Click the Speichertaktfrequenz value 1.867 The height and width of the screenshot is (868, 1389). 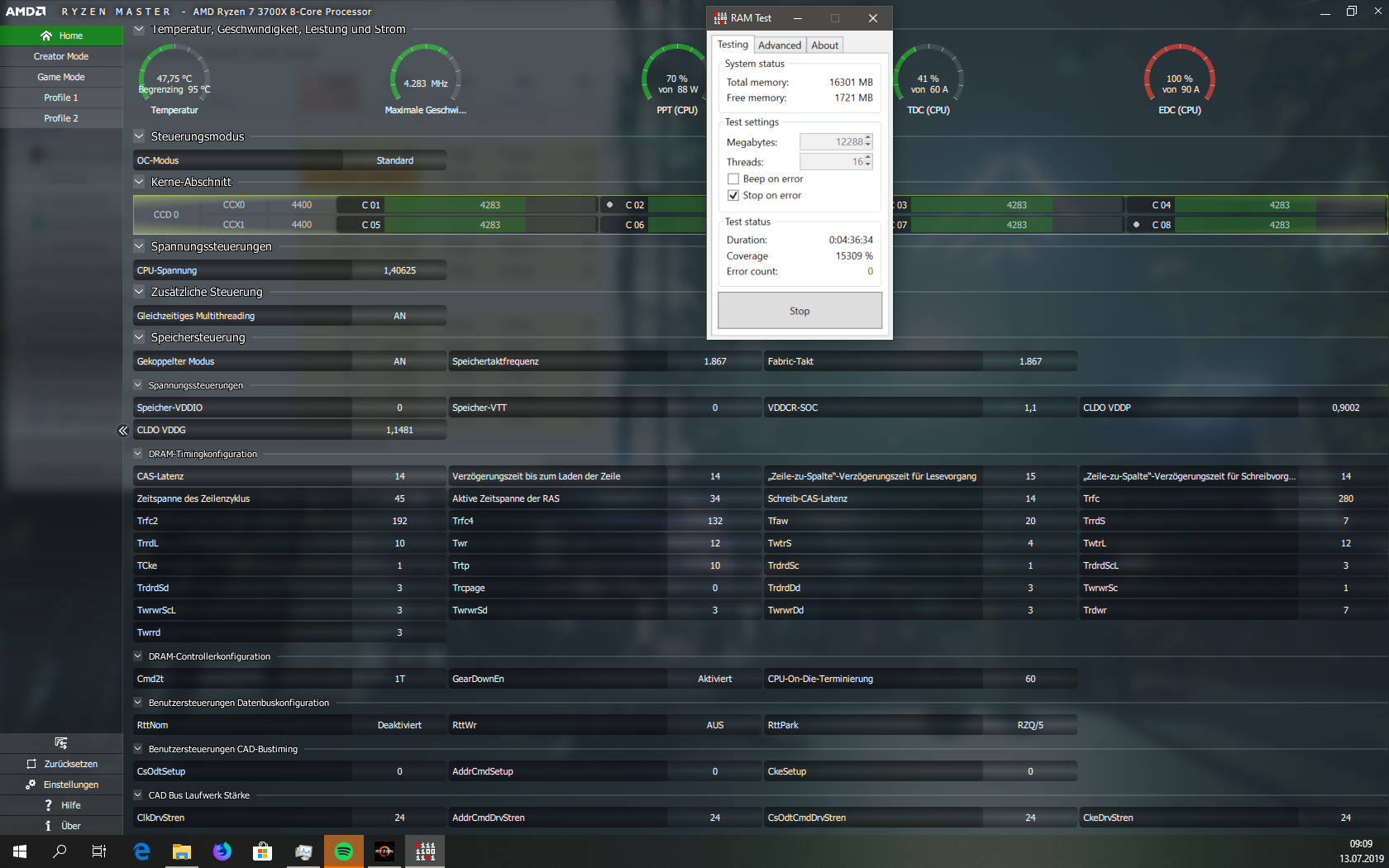pyautogui.click(x=715, y=361)
